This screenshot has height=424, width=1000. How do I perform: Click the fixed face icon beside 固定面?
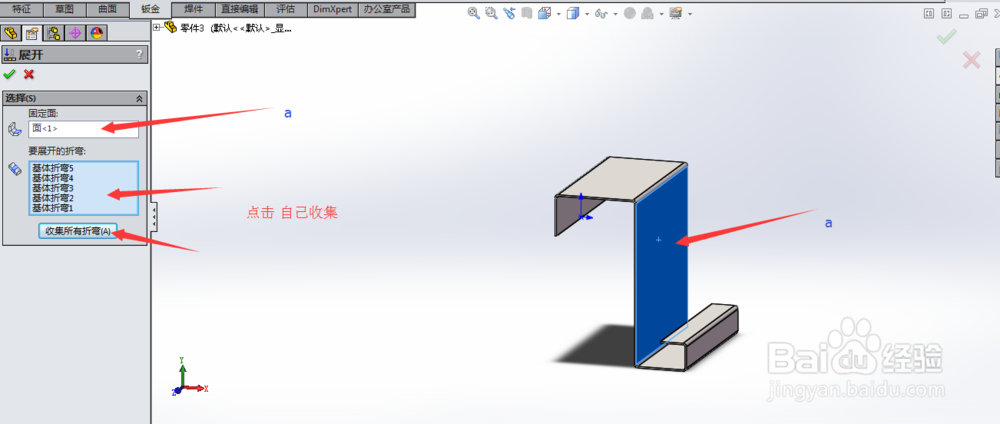coord(14,129)
